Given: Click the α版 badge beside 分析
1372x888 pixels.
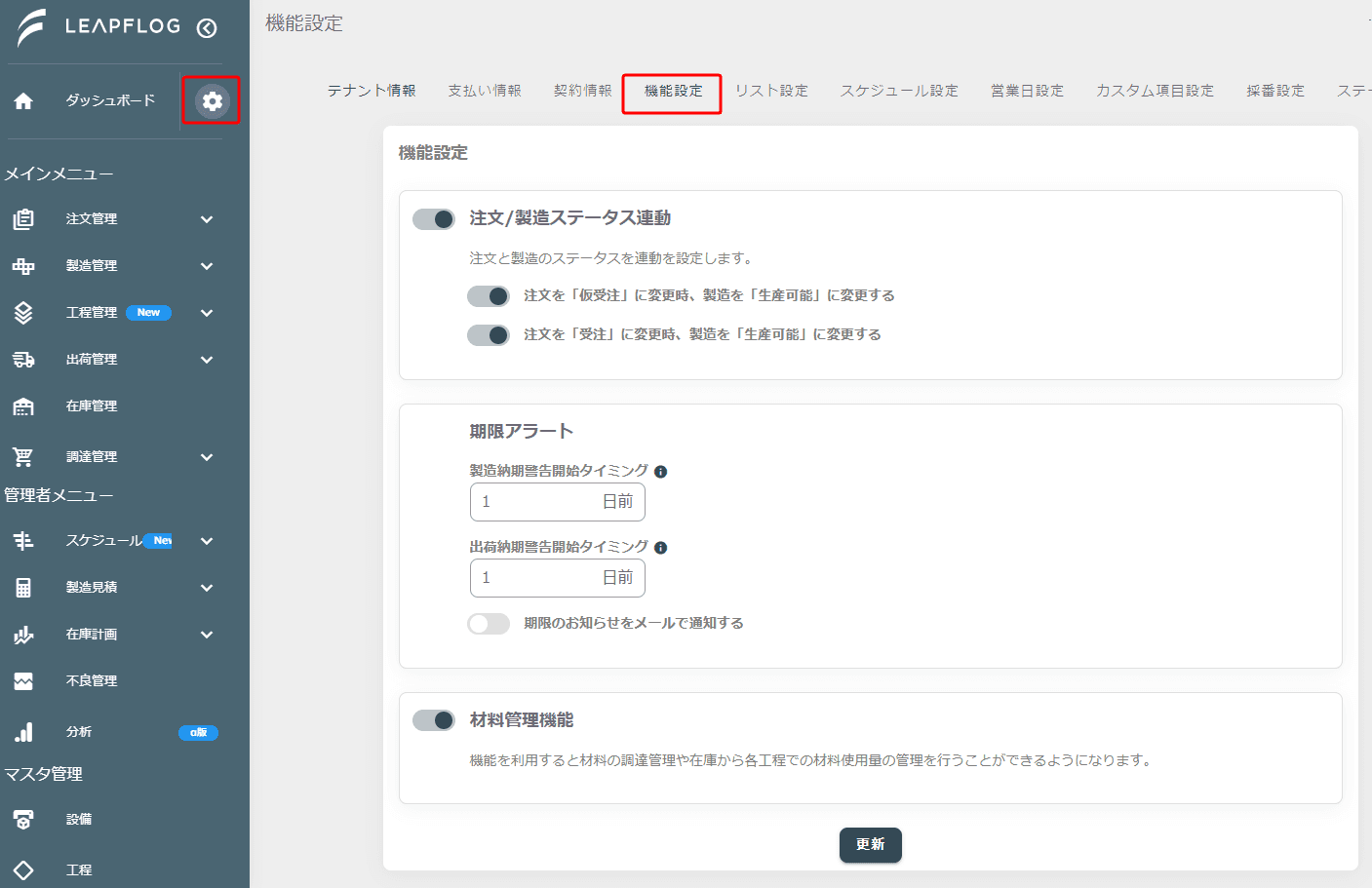Looking at the screenshot, I should pyautogui.click(x=198, y=733).
